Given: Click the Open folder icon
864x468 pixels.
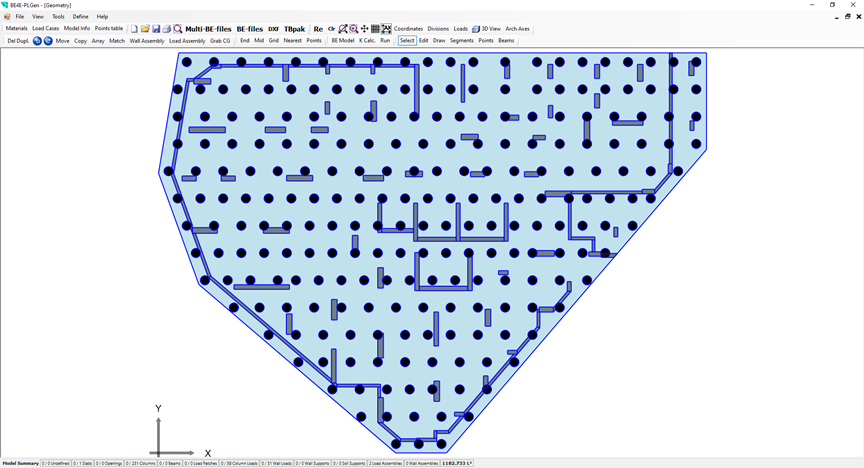Looking at the screenshot, I should click(145, 29).
